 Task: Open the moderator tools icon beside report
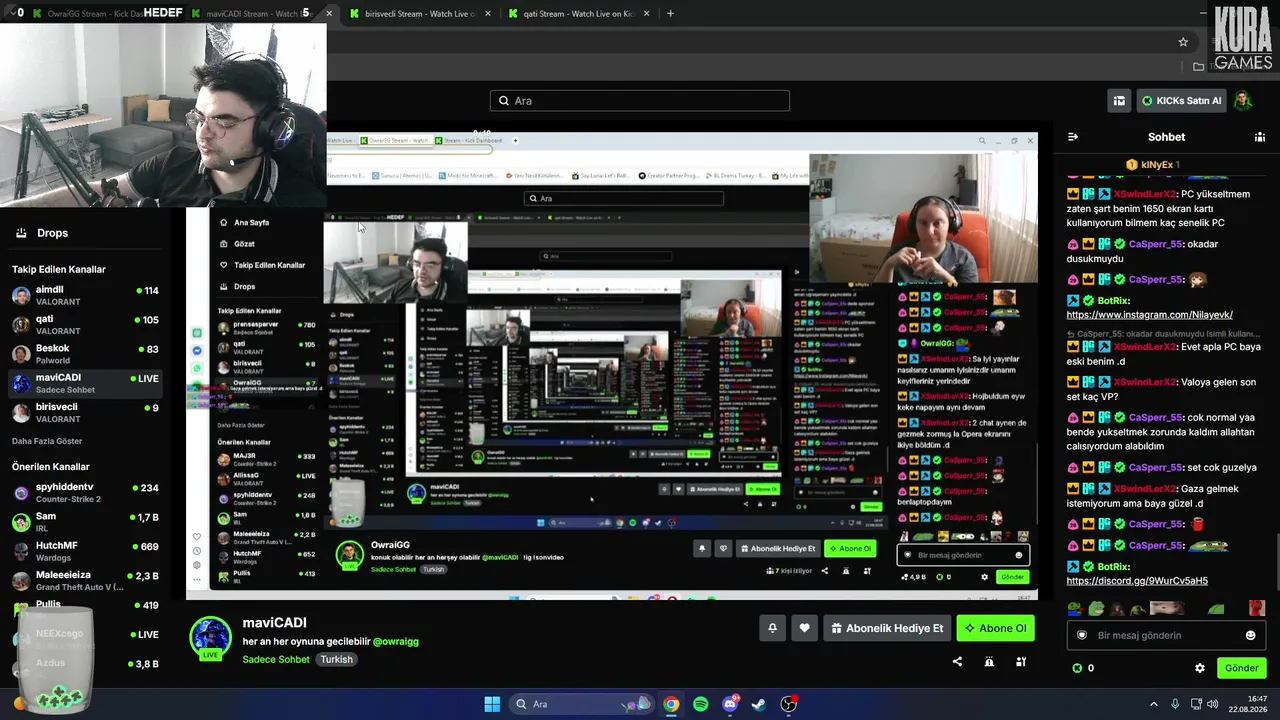pos(1021,661)
